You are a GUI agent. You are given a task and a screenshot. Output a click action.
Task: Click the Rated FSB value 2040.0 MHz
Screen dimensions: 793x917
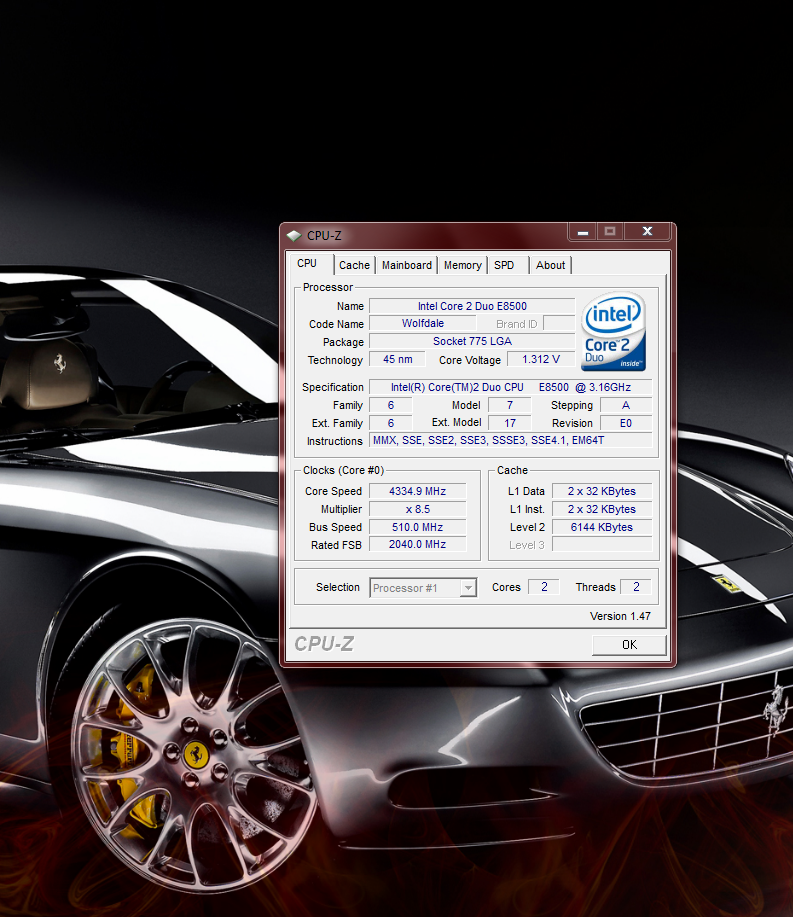418,544
